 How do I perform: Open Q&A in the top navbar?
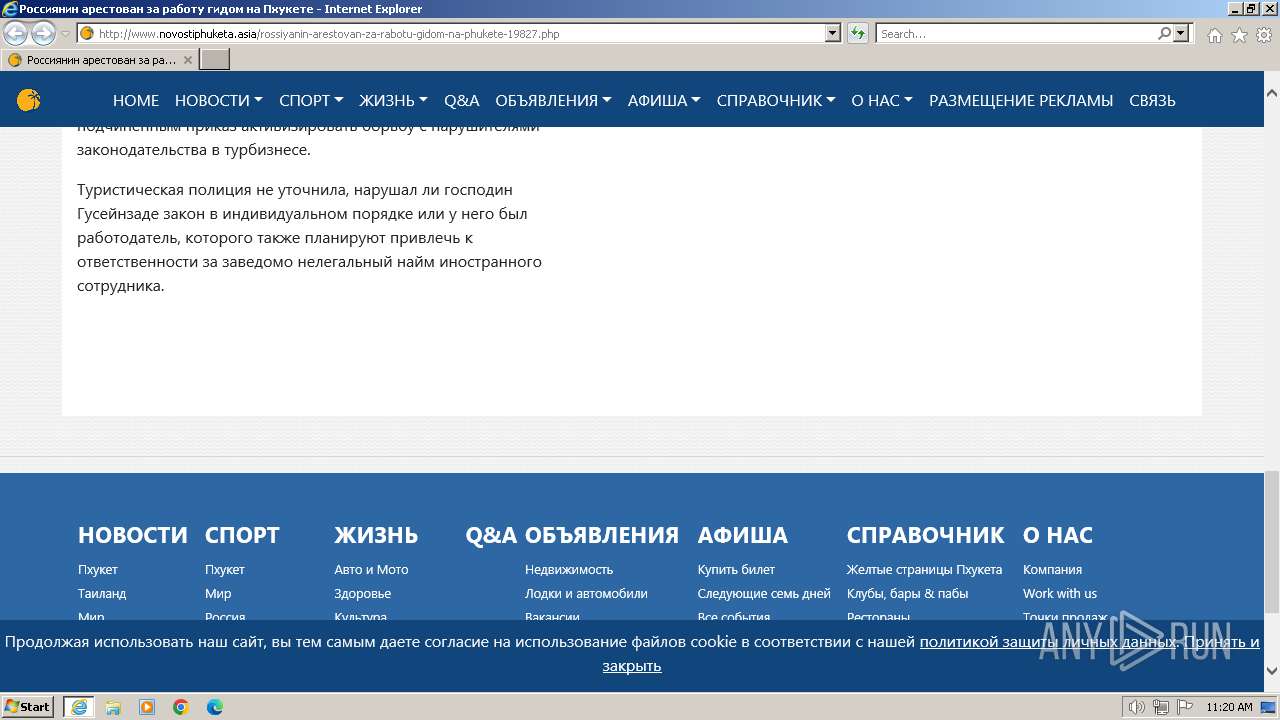tap(462, 100)
